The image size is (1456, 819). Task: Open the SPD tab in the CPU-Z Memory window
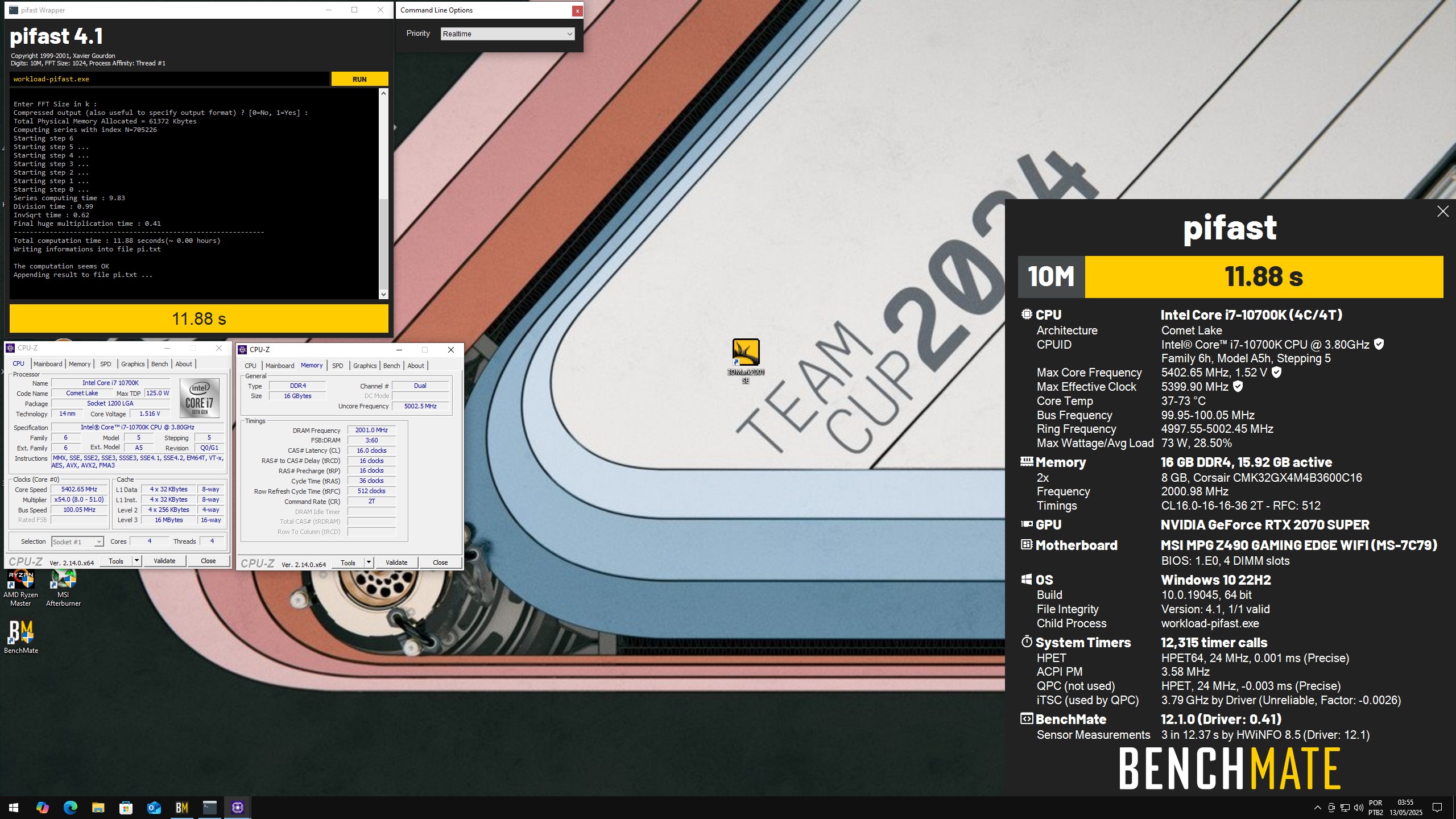(x=338, y=366)
